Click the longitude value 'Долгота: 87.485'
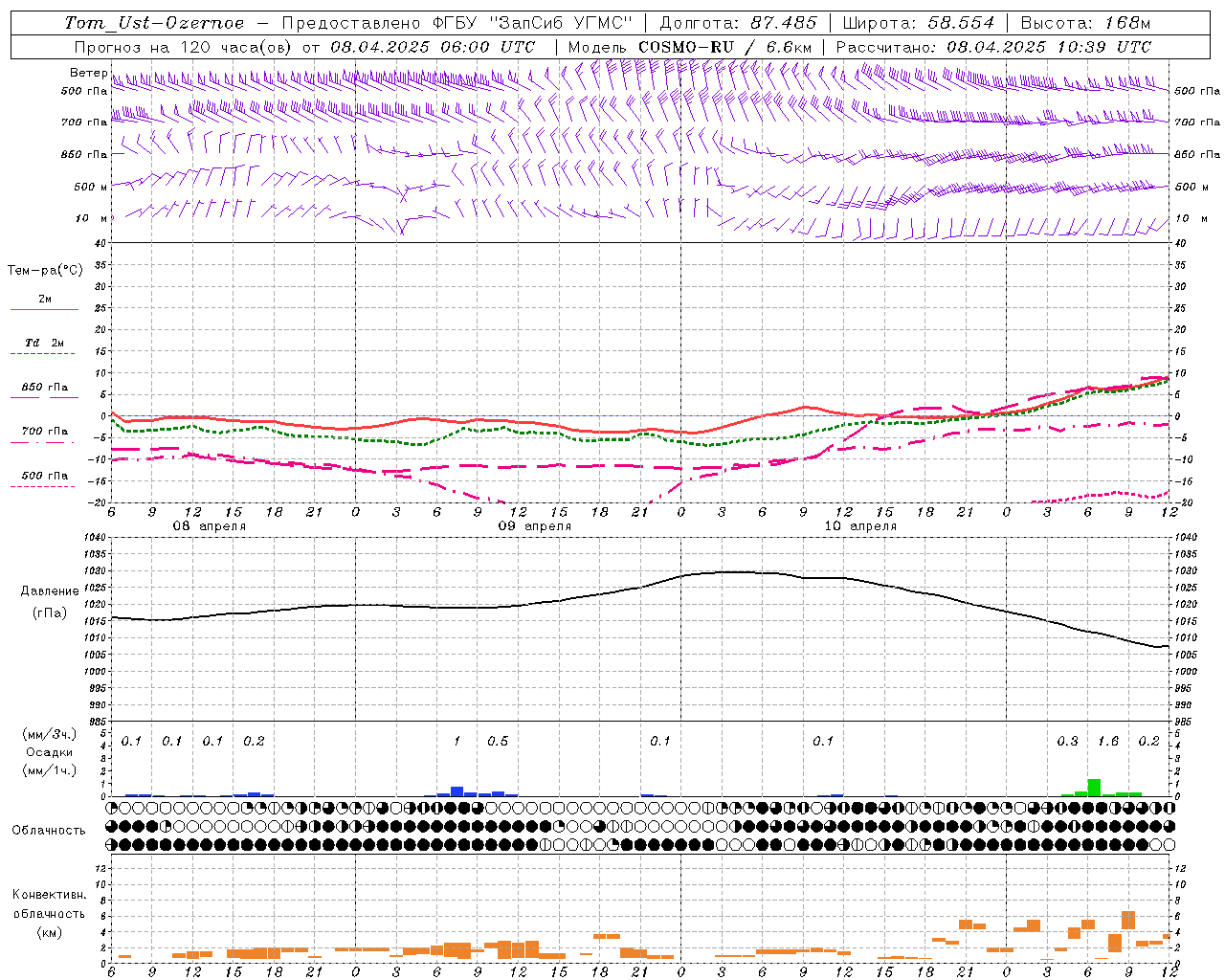 coord(738,23)
